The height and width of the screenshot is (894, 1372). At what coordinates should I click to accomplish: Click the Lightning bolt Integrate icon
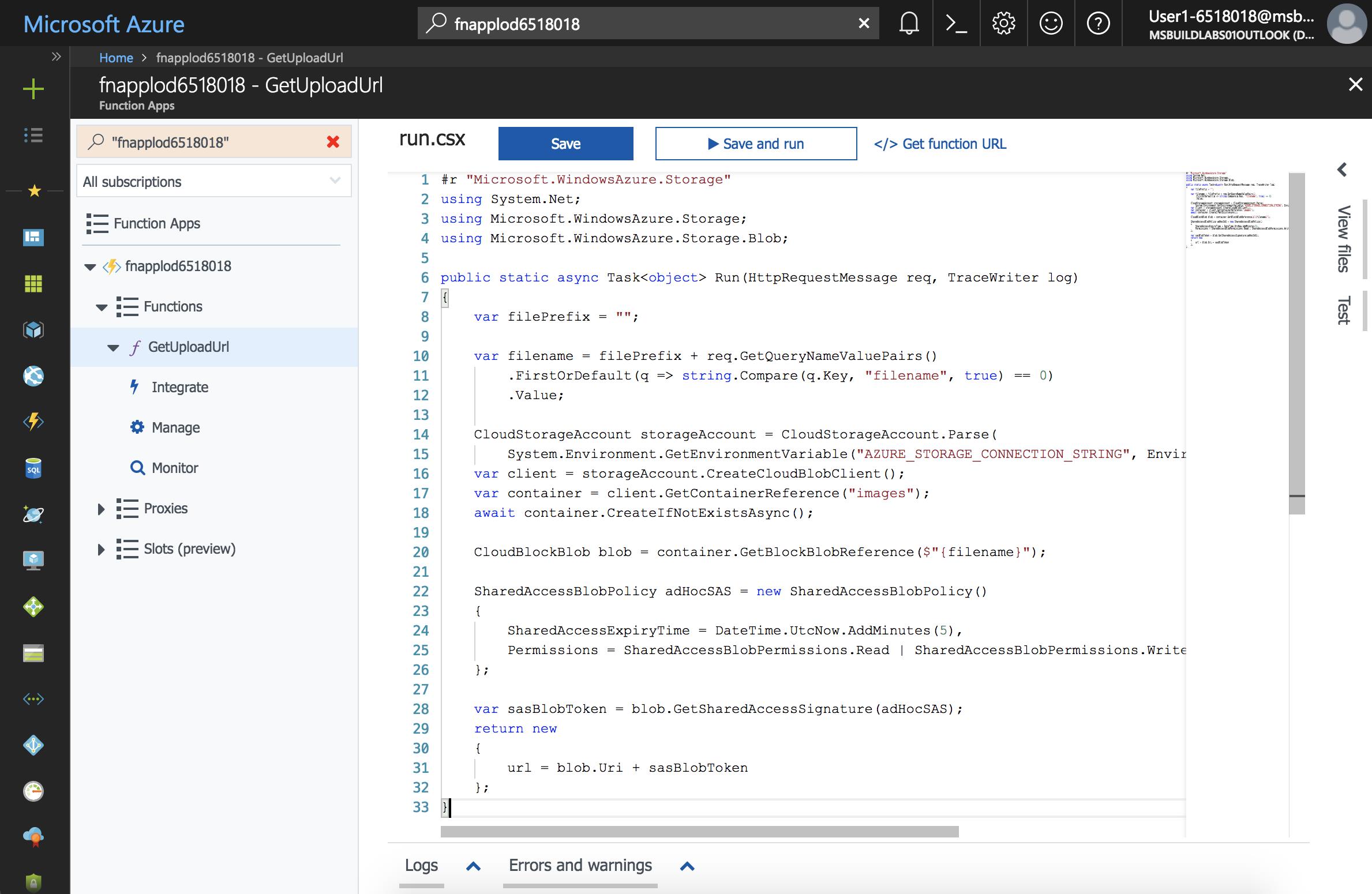(135, 386)
